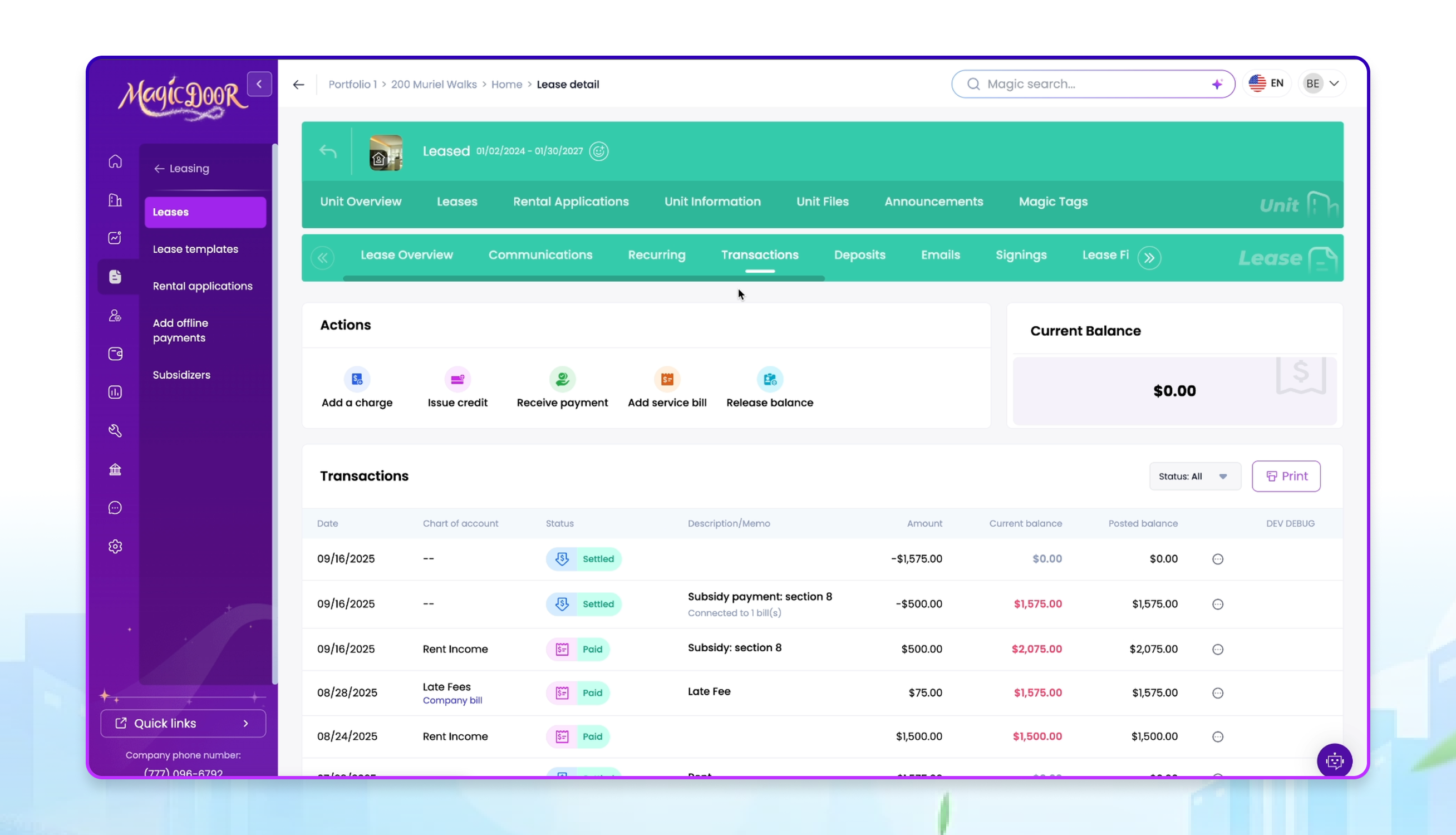Select the document leasing sidebar icon
Image resolution: width=1456 pixels, height=835 pixels.
[x=115, y=277]
